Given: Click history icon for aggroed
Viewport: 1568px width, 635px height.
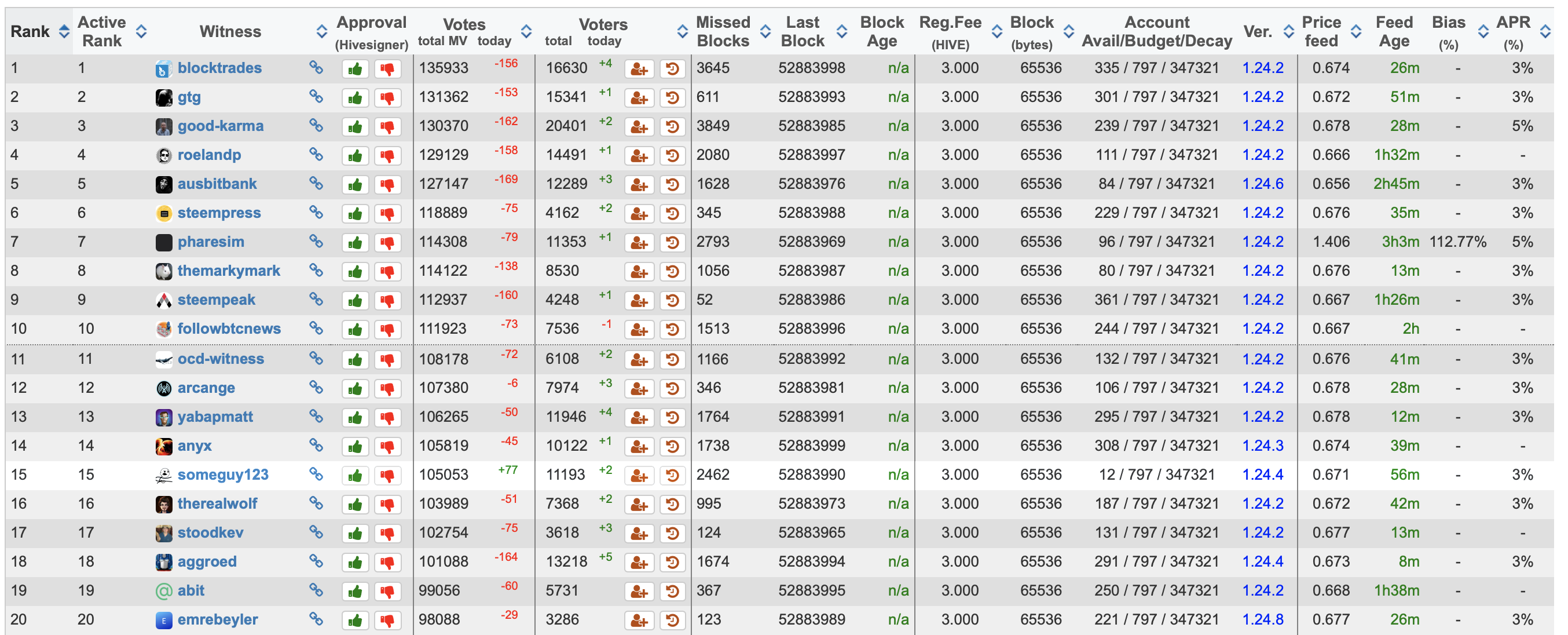Looking at the screenshot, I should click(673, 563).
